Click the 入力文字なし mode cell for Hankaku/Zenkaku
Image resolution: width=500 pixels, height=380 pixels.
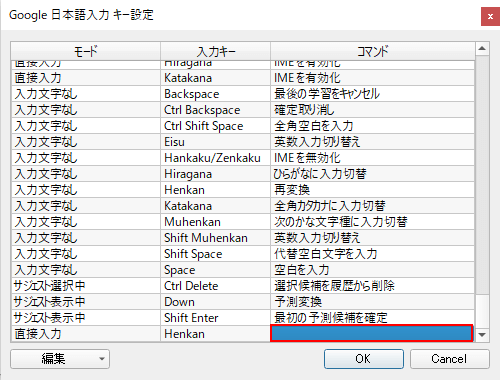coord(86,158)
